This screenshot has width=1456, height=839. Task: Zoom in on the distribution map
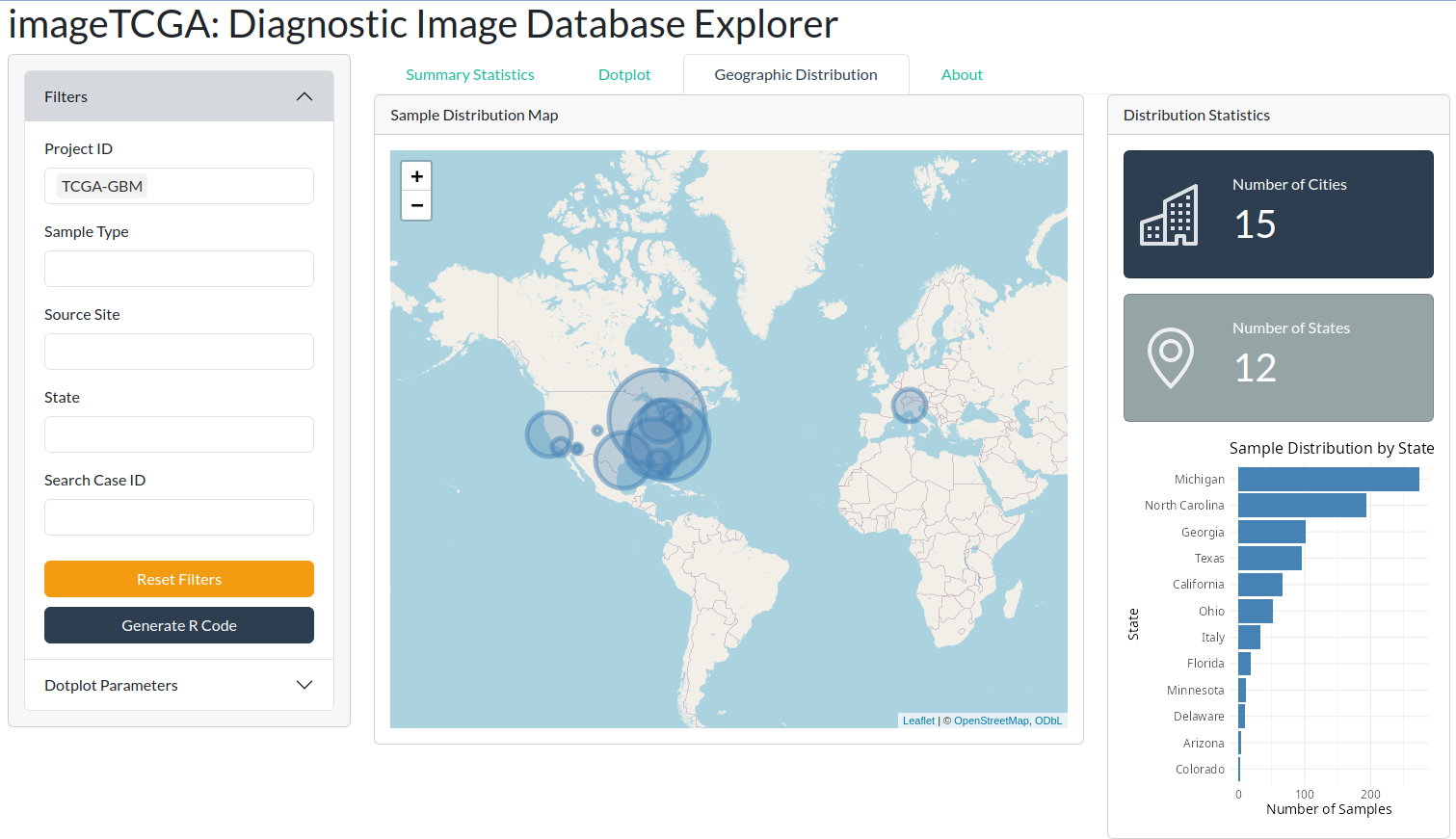[416, 176]
